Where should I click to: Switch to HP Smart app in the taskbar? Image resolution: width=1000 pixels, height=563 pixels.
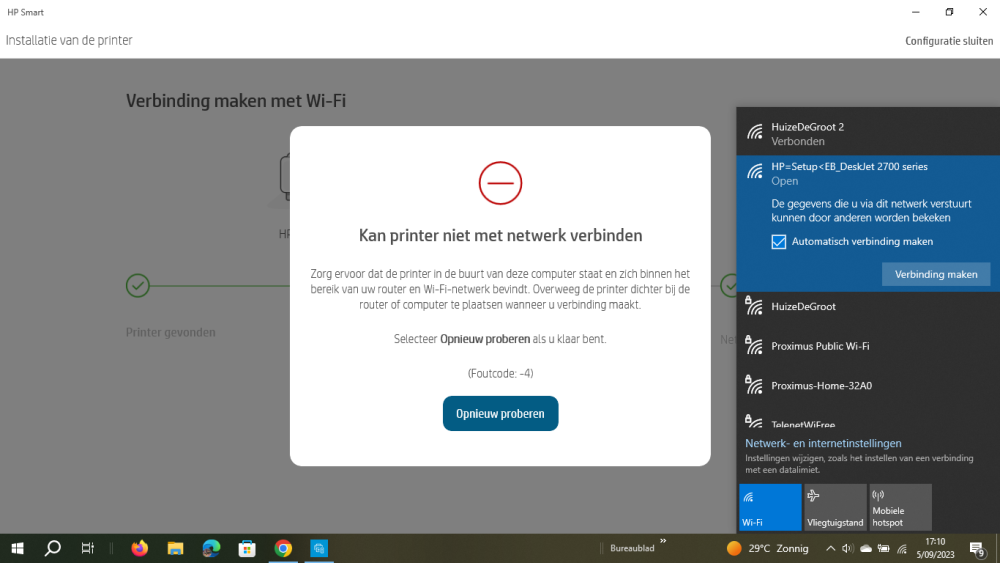coord(319,548)
